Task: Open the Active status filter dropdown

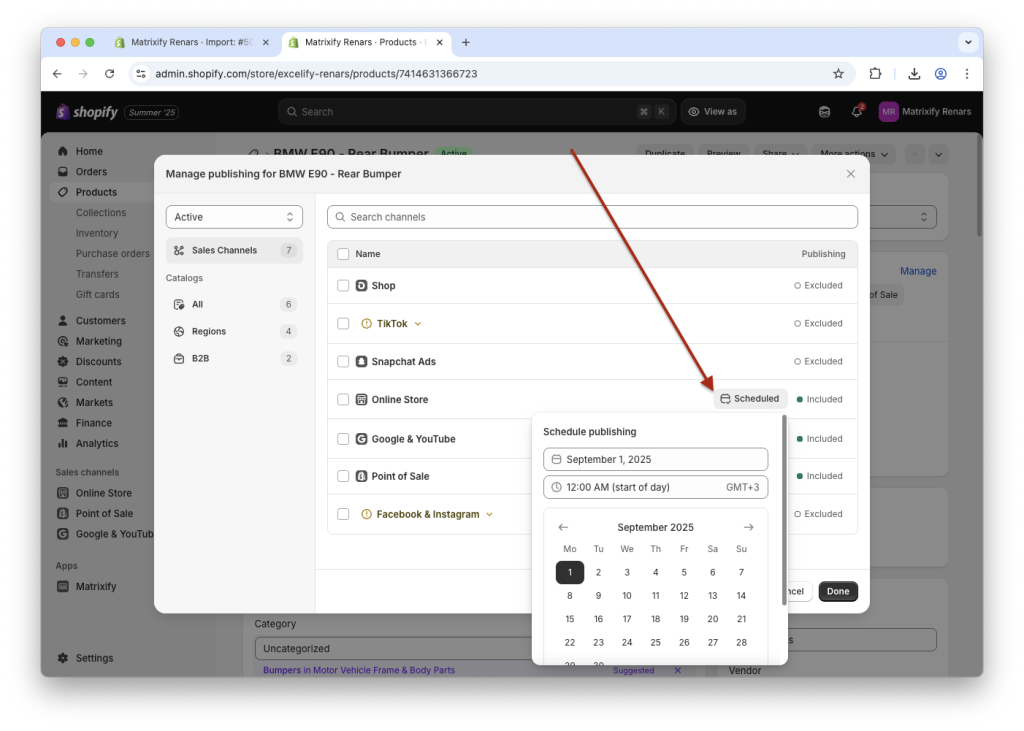Action: [x=234, y=216]
